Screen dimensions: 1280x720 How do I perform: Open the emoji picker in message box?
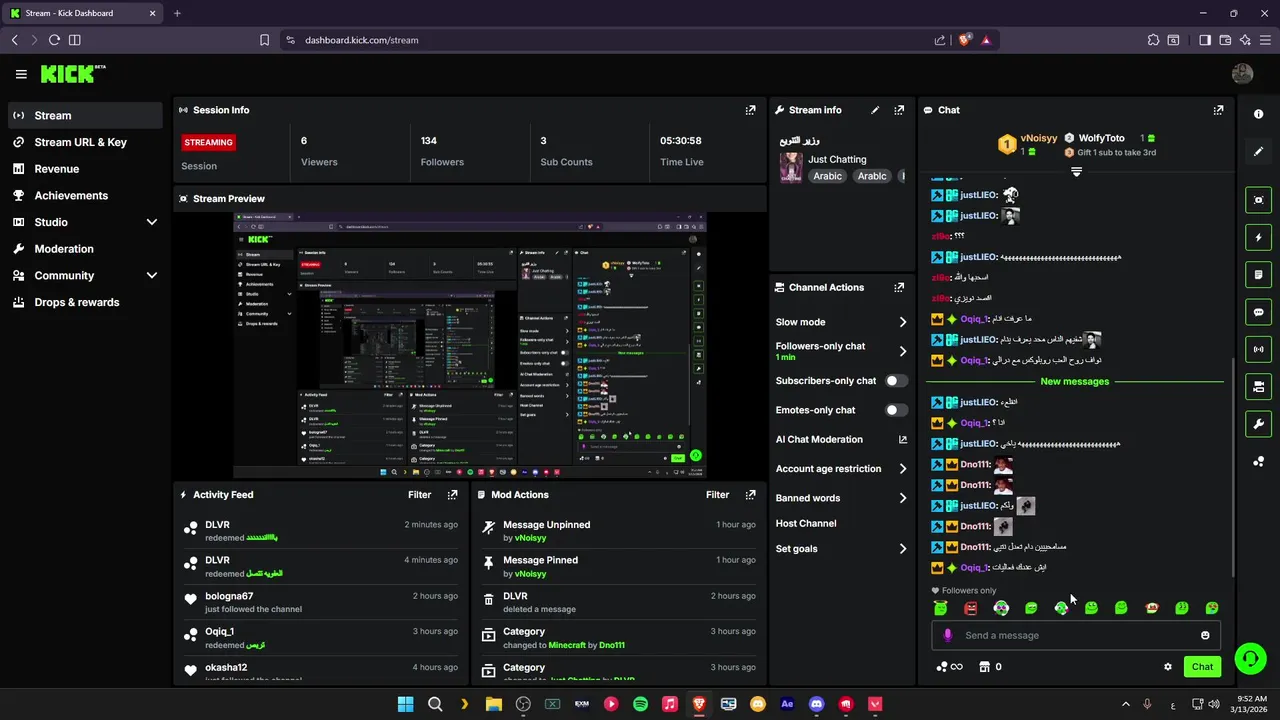1205,635
